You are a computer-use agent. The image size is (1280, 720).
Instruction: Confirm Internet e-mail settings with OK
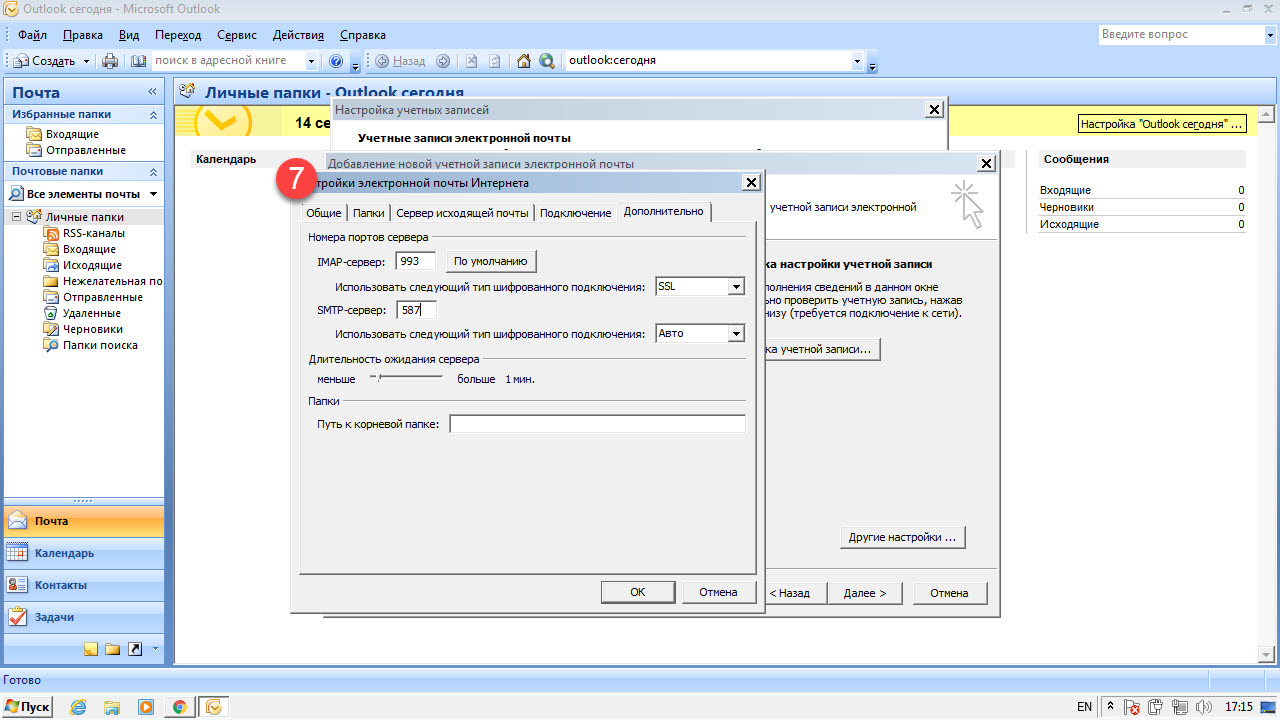pos(638,592)
